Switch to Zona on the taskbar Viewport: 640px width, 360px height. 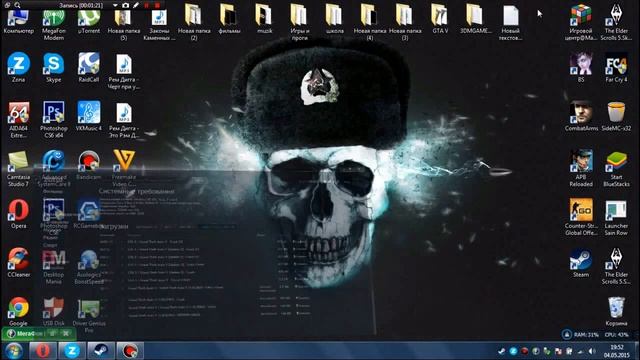pyautogui.click(x=72, y=351)
